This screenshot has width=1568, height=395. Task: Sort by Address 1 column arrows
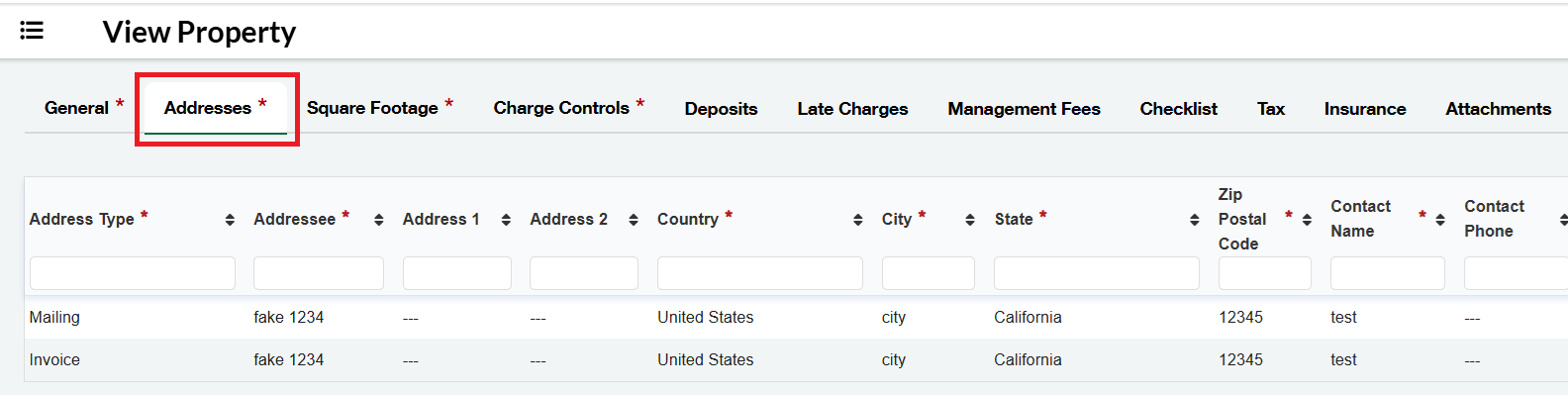coord(506,220)
